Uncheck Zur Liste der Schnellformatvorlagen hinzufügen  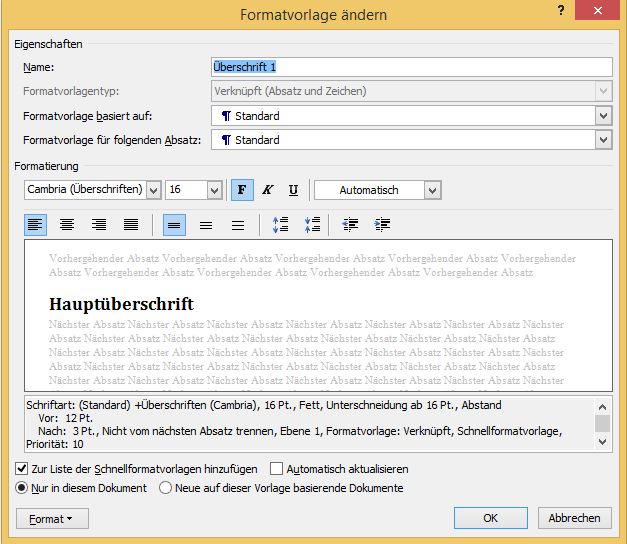pyautogui.click(x=22, y=468)
